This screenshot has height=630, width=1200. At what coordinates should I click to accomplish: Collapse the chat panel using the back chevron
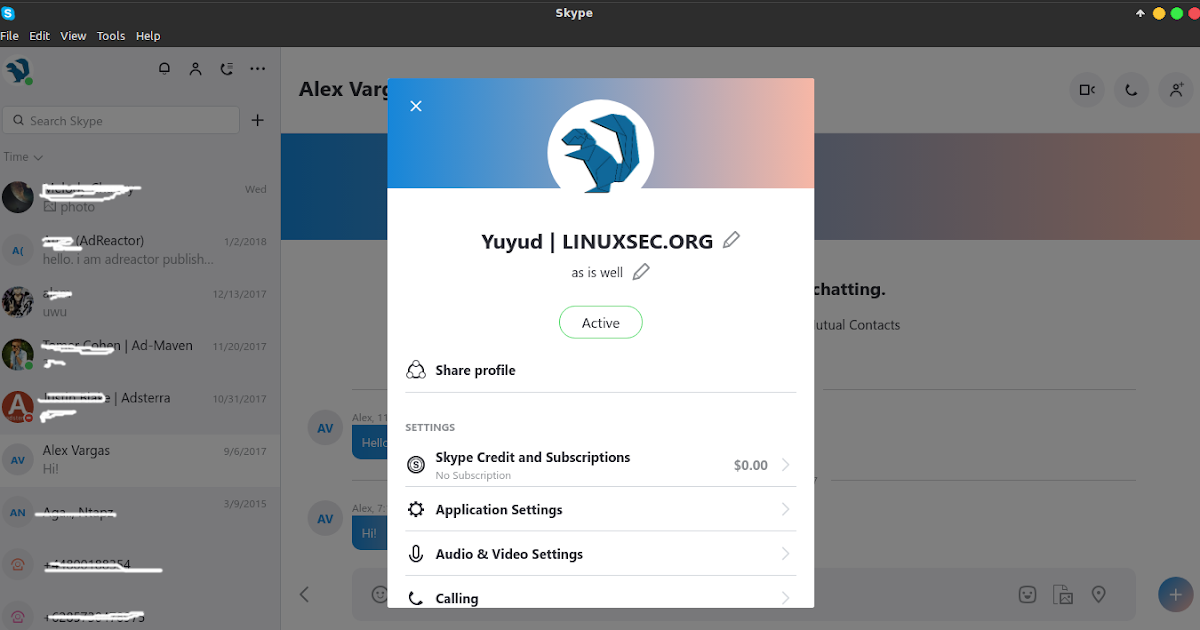coord(305,594)
